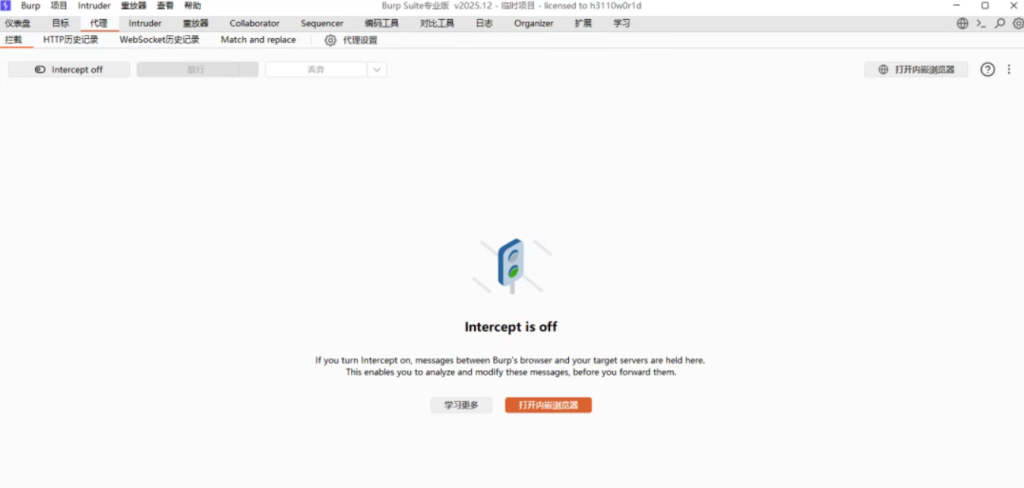Click the Burp Suite logo icon
This screenshot has width=1024, height=488.
click(x=6, y=6)
